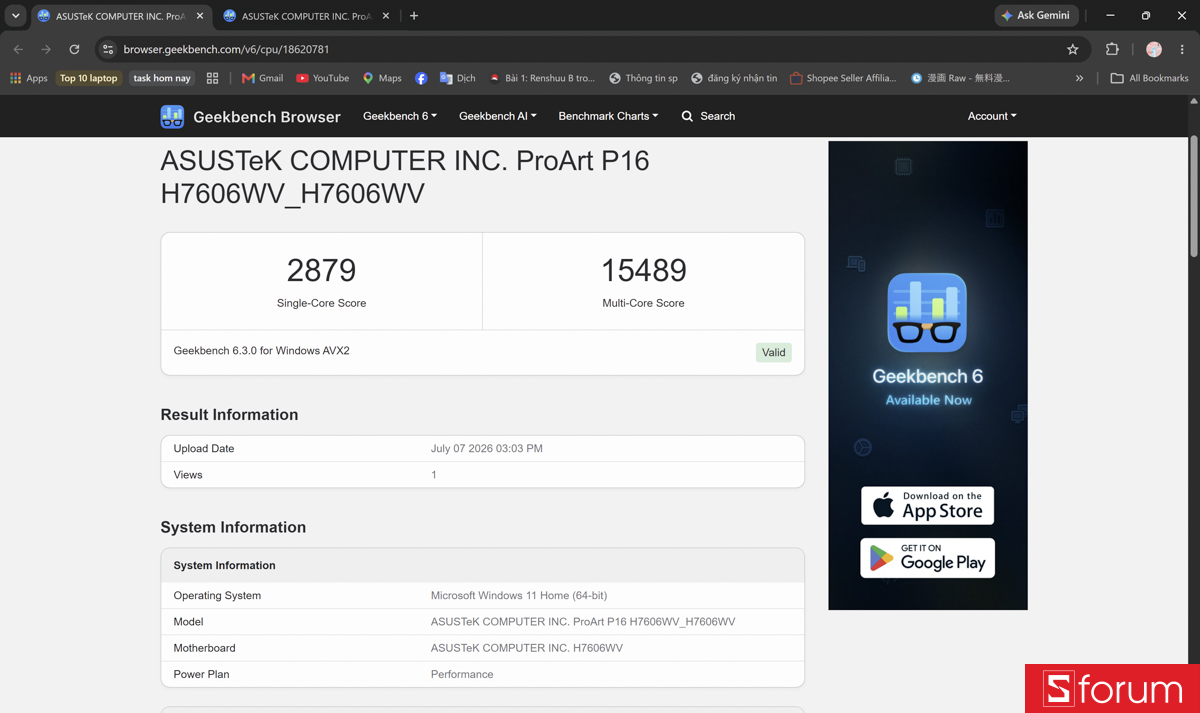
Task: Click the address bar URL field
Action: tap(590, 49)
